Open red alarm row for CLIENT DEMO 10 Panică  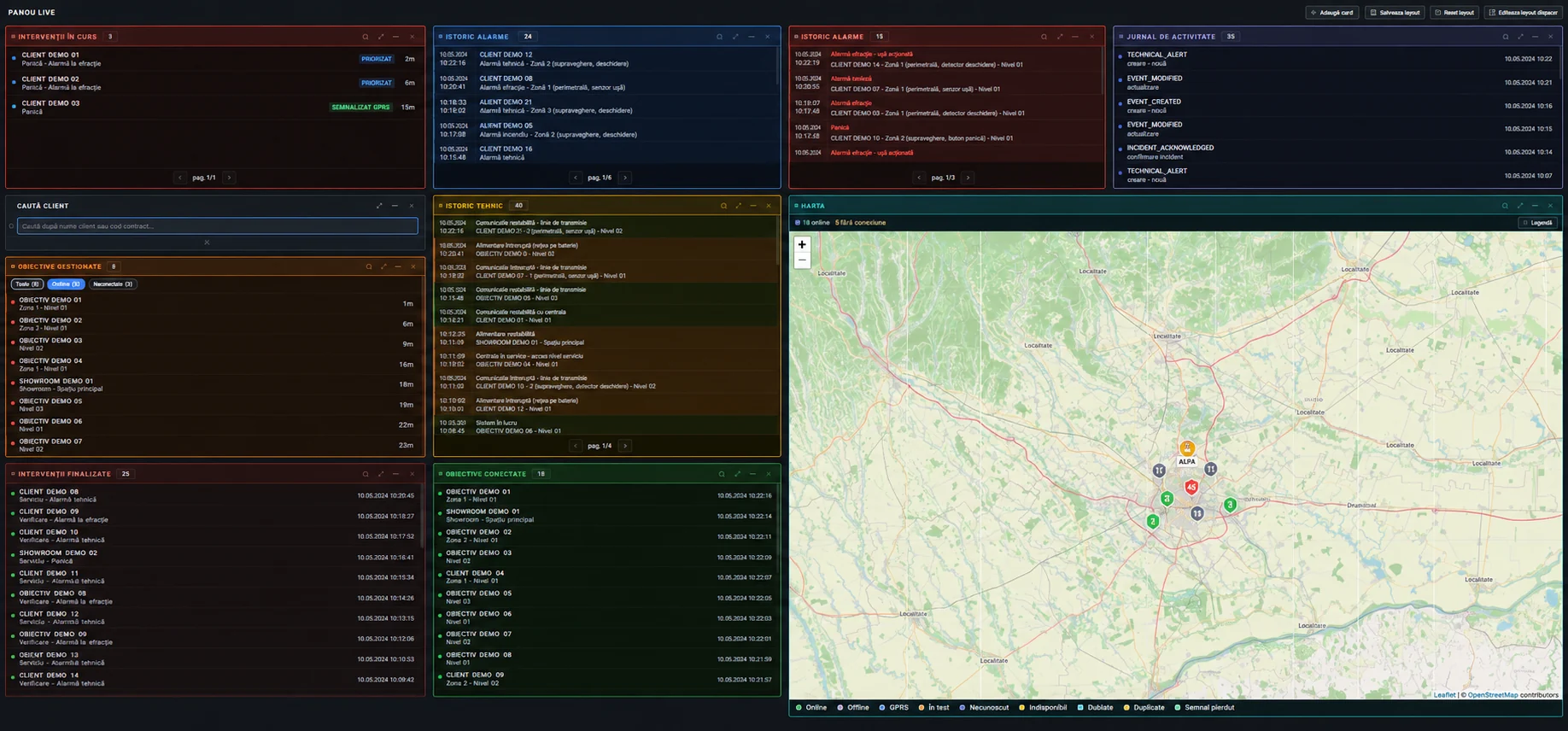tap(945, 132)
